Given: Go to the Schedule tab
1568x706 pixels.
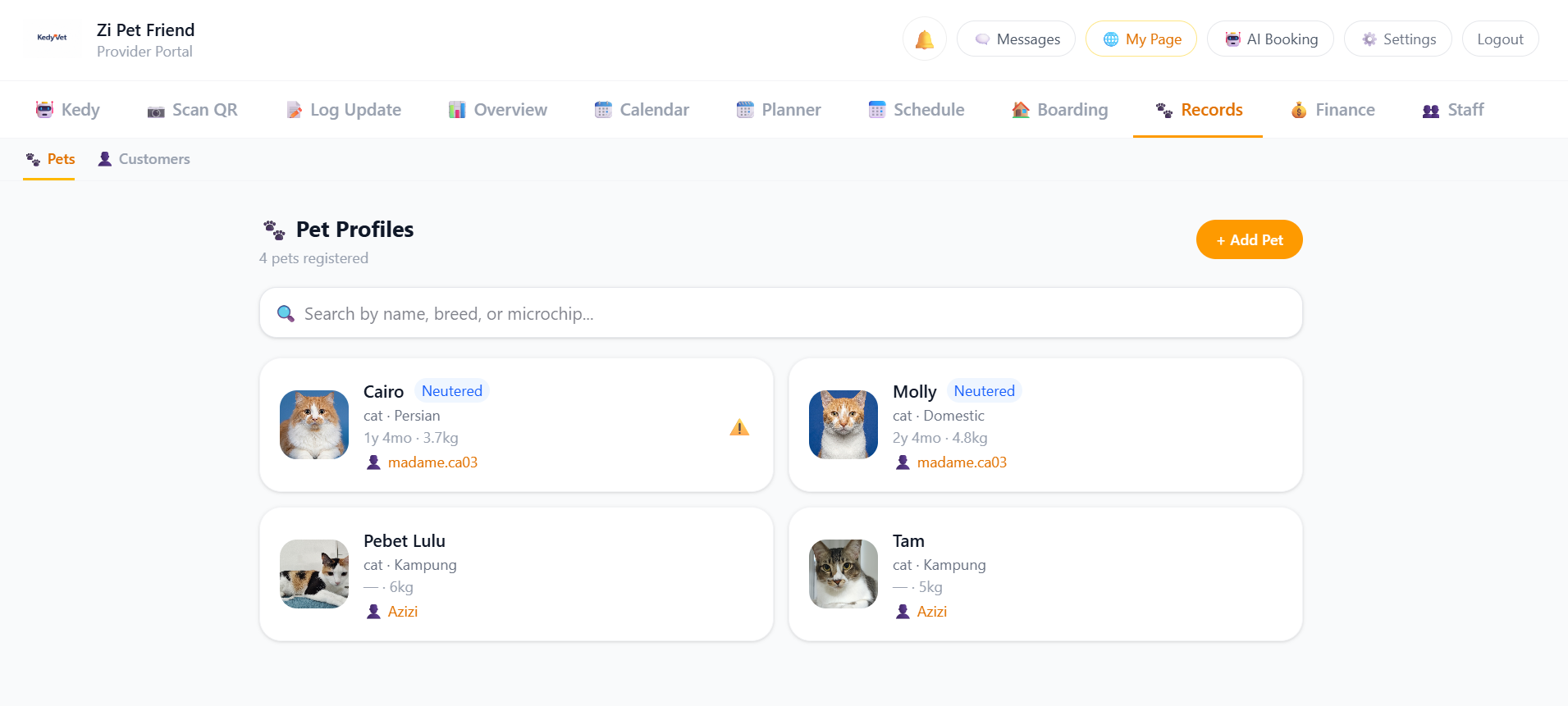Looking at the screenshot, I should click(x=916, y=110).
